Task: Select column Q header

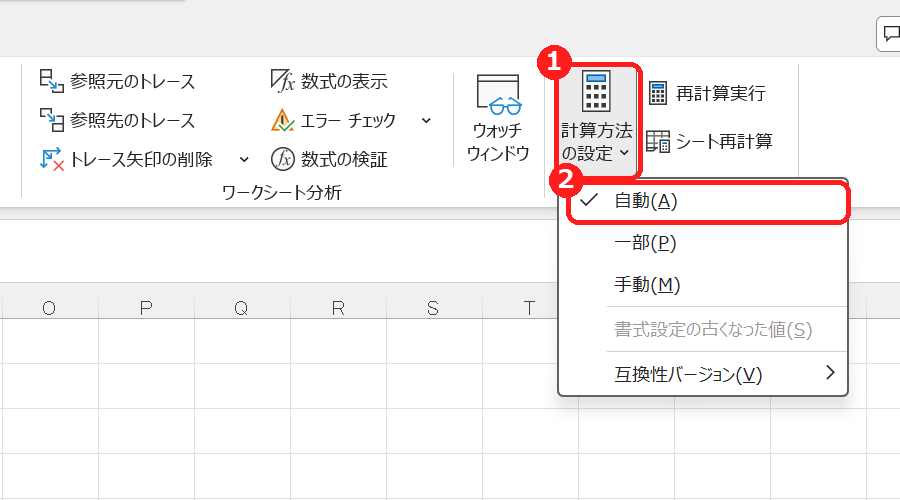Action: (242, 308)
